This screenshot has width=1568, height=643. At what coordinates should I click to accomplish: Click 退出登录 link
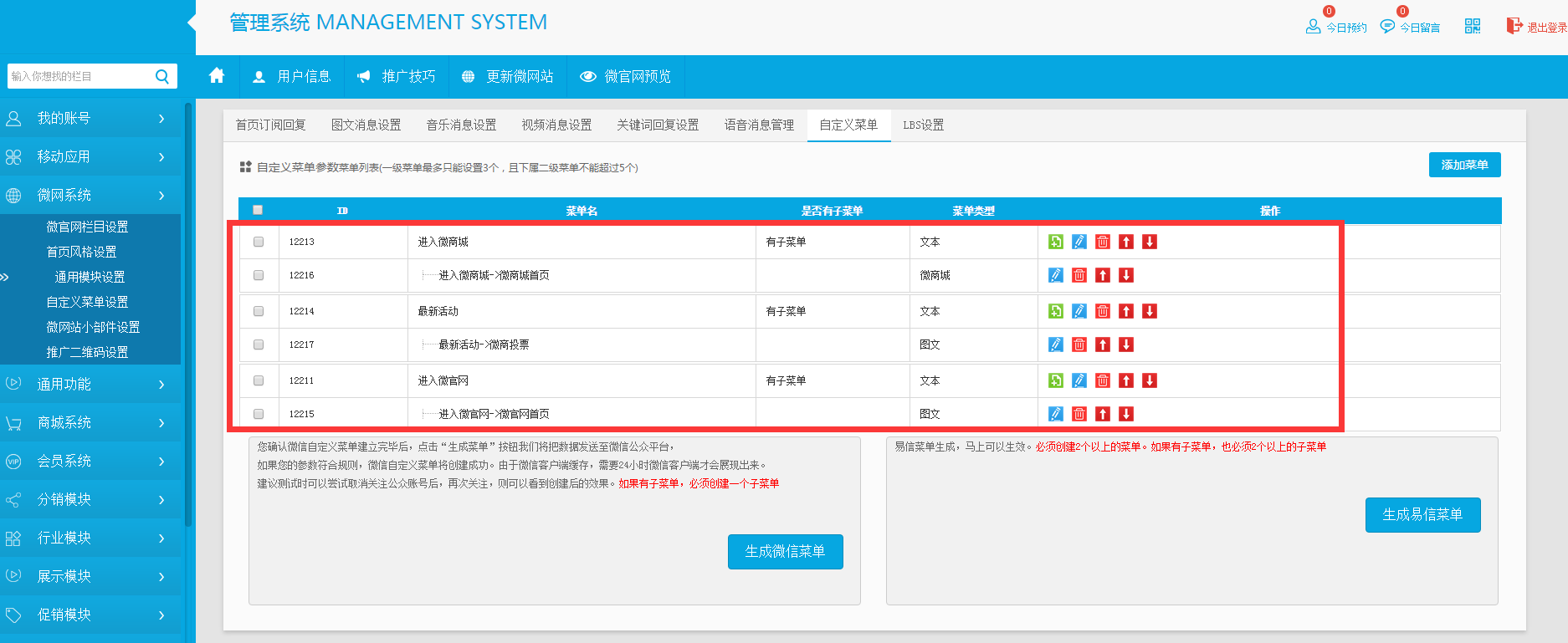[x=1537, y=27]
